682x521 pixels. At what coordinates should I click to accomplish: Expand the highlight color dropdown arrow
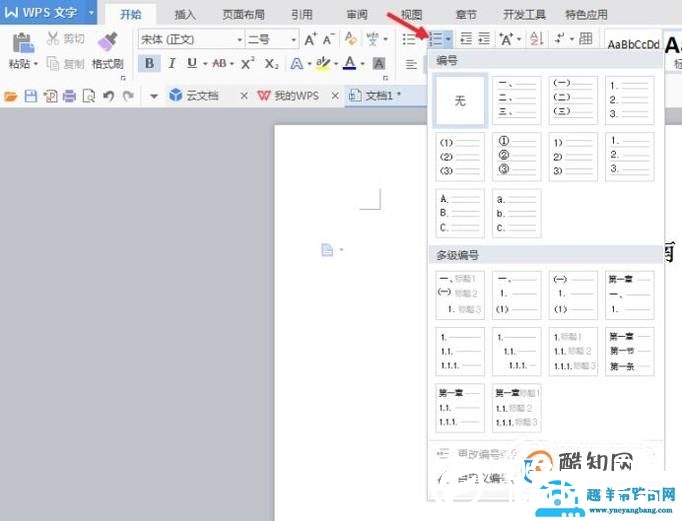coord(336,64)
